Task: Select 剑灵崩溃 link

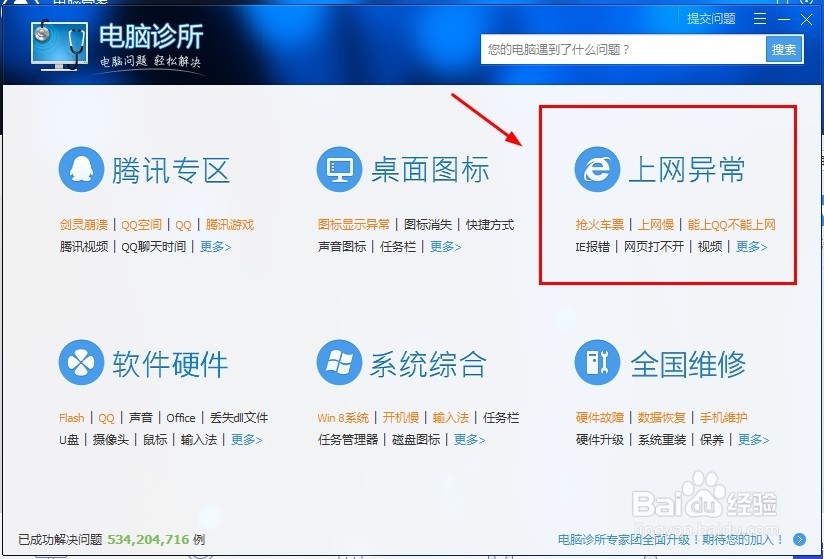Action: [x=84, y=225]
